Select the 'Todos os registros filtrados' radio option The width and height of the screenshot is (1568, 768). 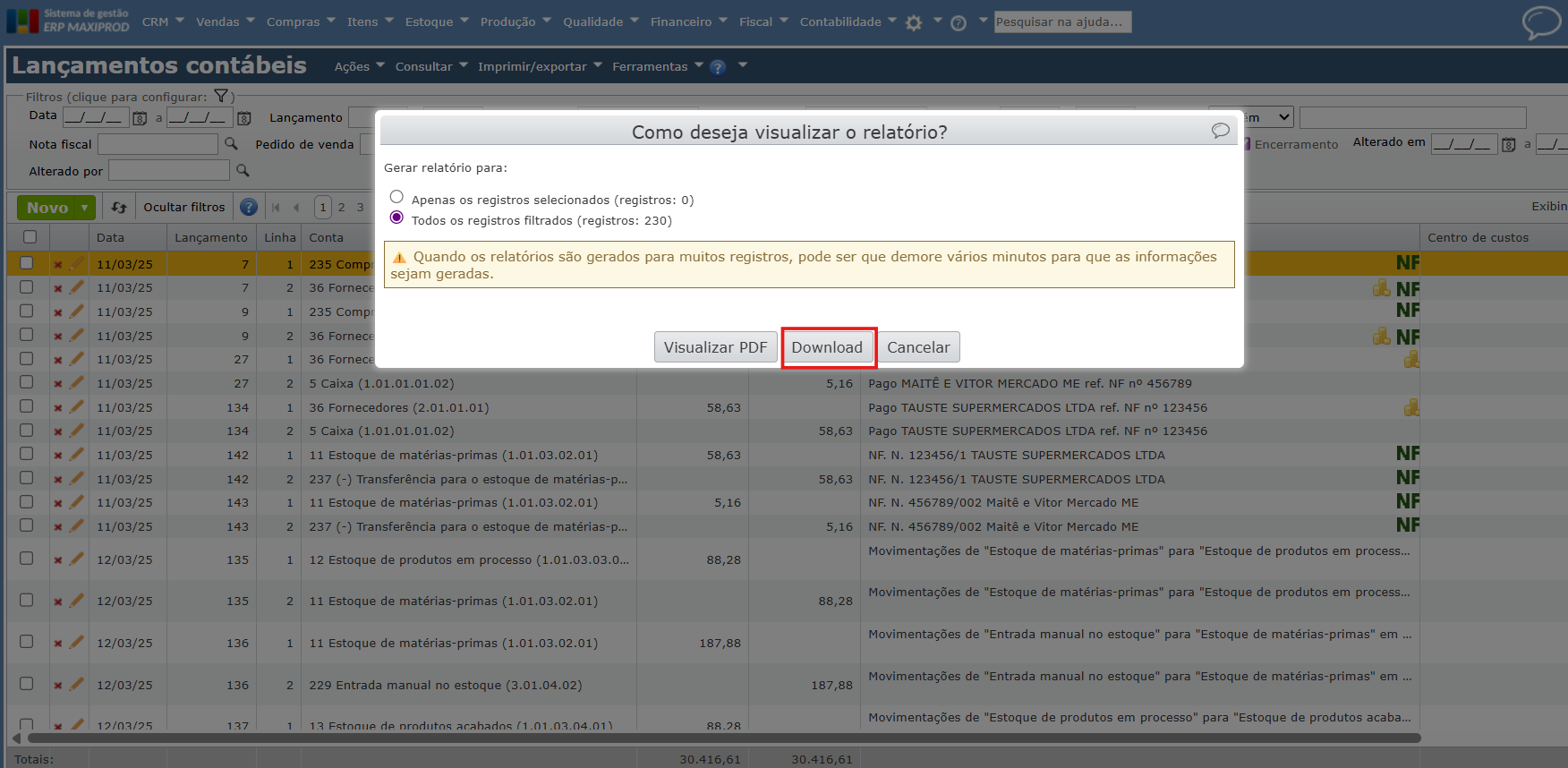(396, 218)
